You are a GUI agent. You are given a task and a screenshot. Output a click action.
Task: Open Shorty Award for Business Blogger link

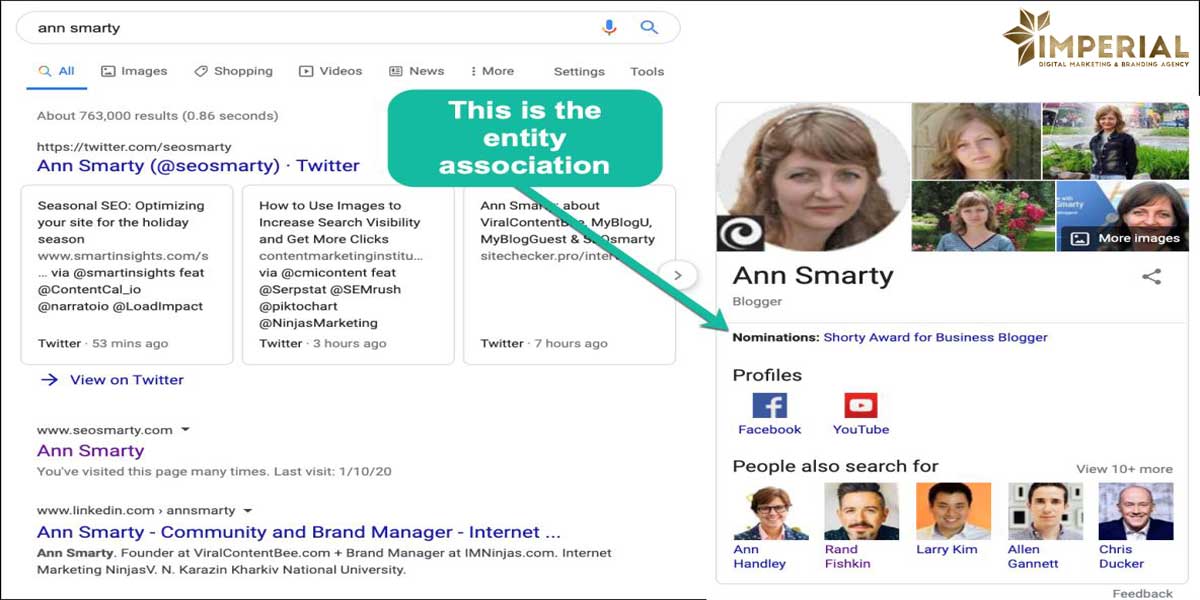click(x=935, y=338)
